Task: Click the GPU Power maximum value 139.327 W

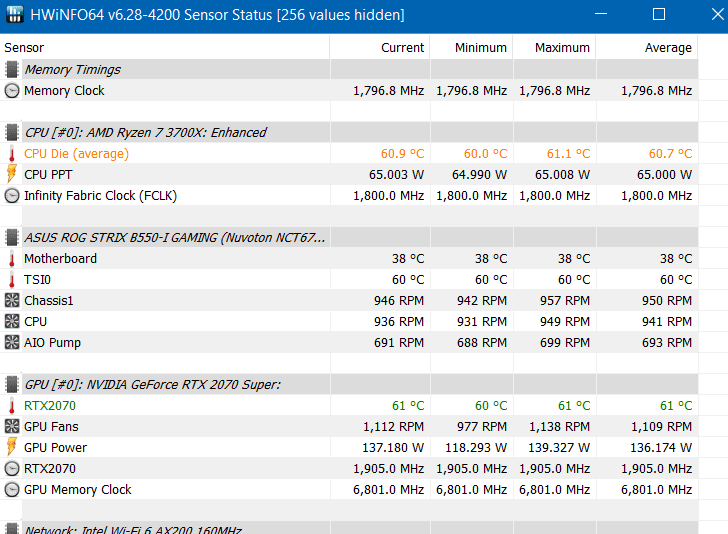Action: tap(559, 448)
